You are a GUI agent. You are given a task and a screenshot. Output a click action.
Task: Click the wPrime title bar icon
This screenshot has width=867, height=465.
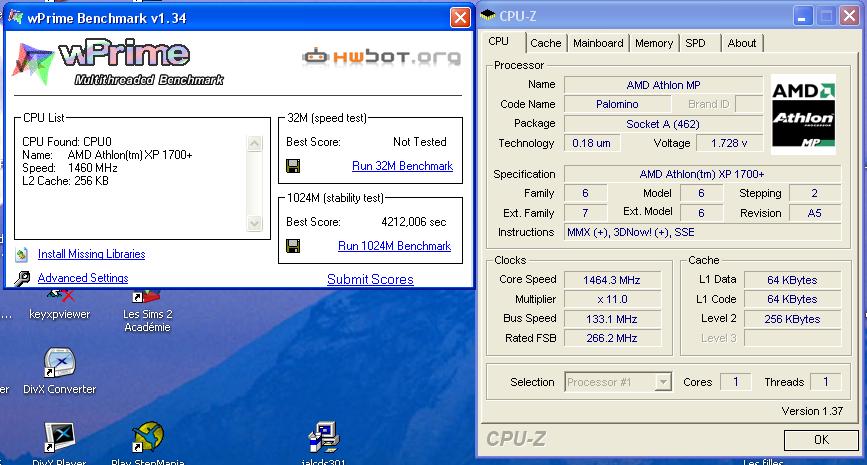15,17
